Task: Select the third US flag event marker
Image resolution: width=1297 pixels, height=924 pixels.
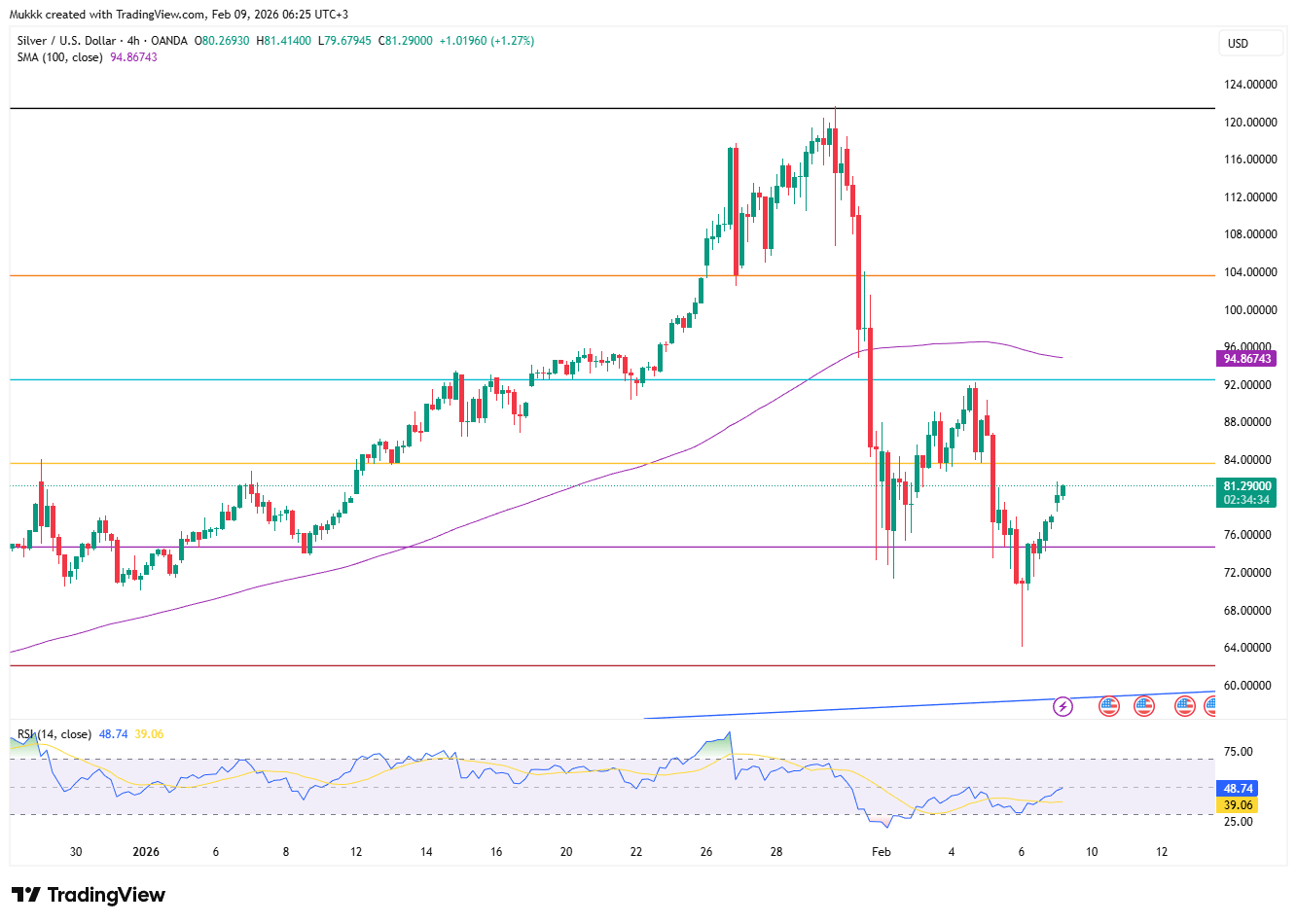Action: click(x=1184, y=706)
